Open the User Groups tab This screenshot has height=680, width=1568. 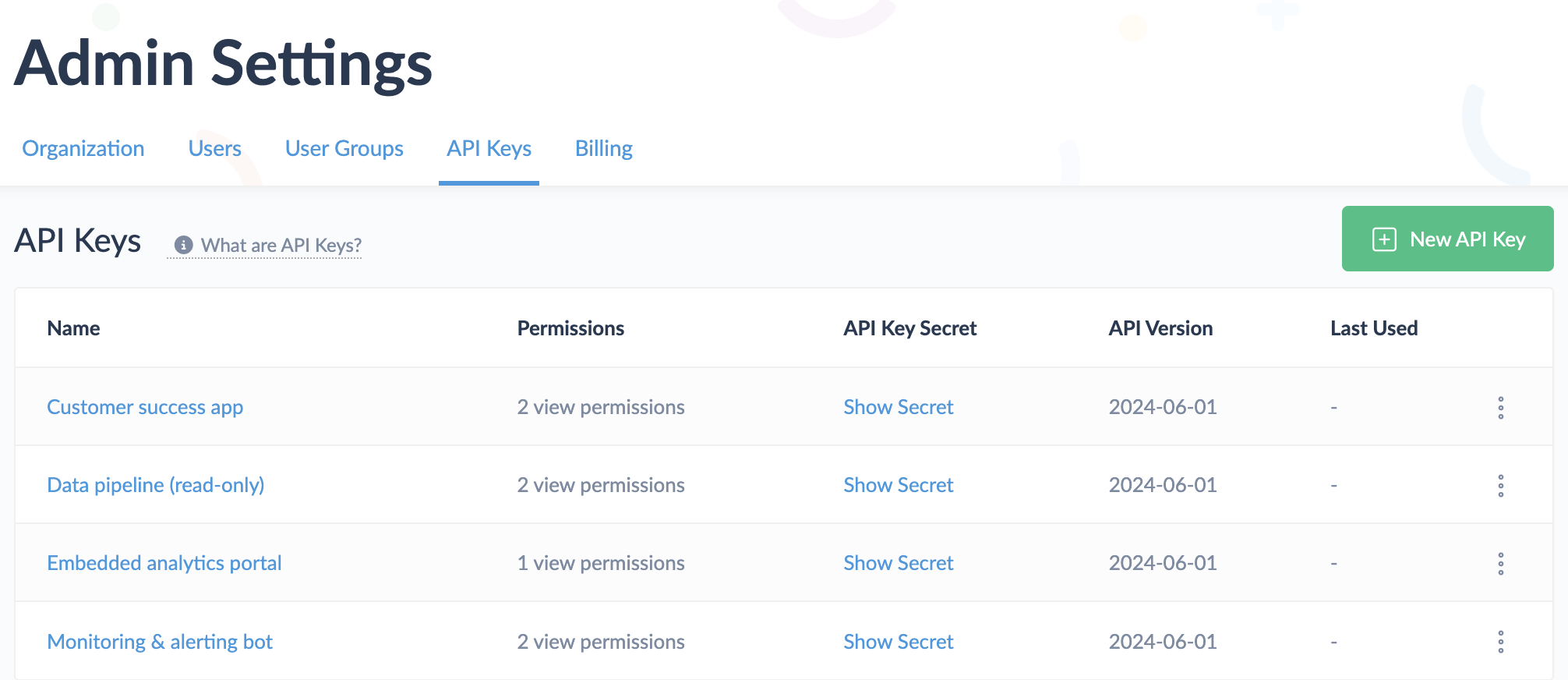344,148
